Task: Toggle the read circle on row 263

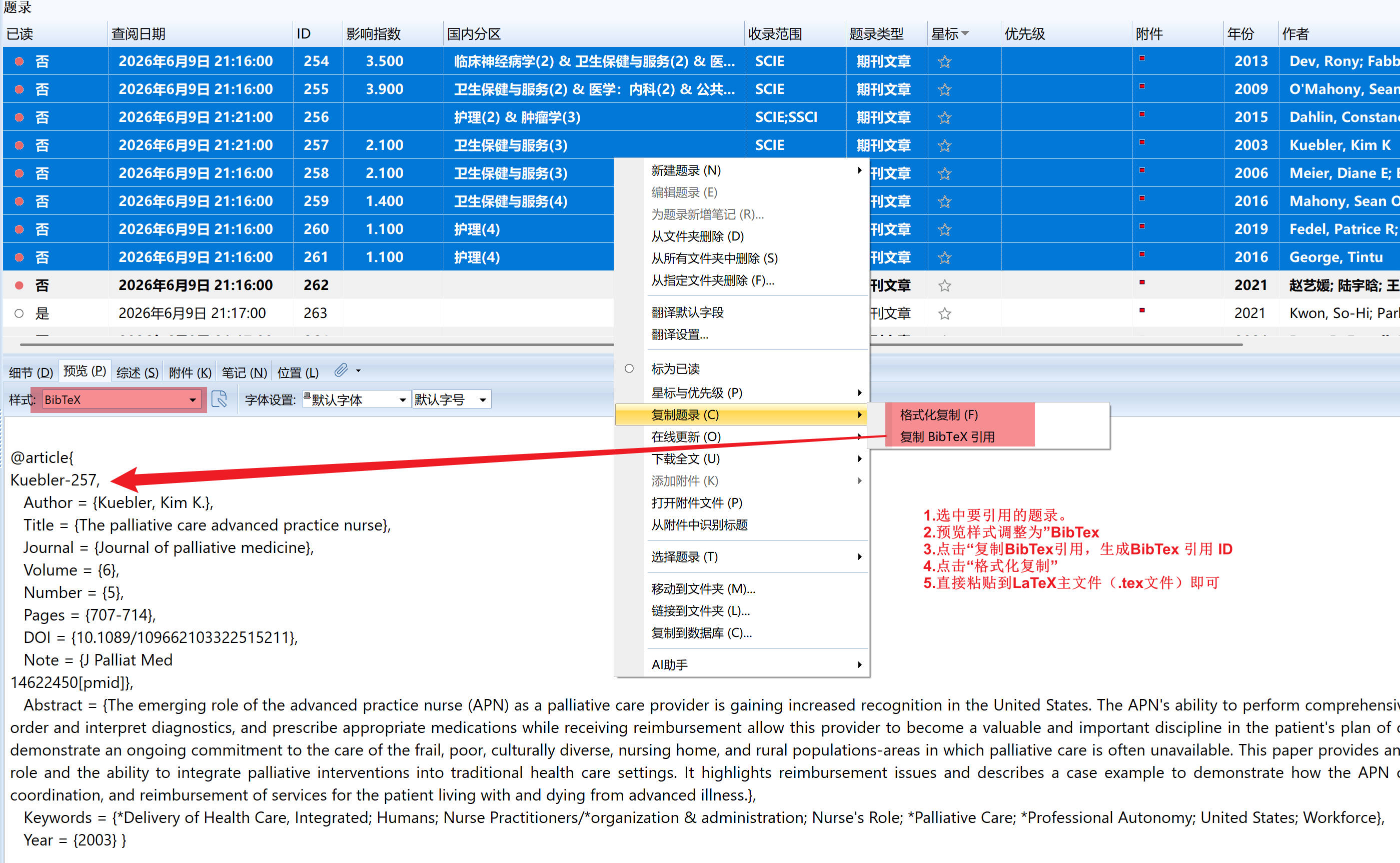Action: [19, 313]
